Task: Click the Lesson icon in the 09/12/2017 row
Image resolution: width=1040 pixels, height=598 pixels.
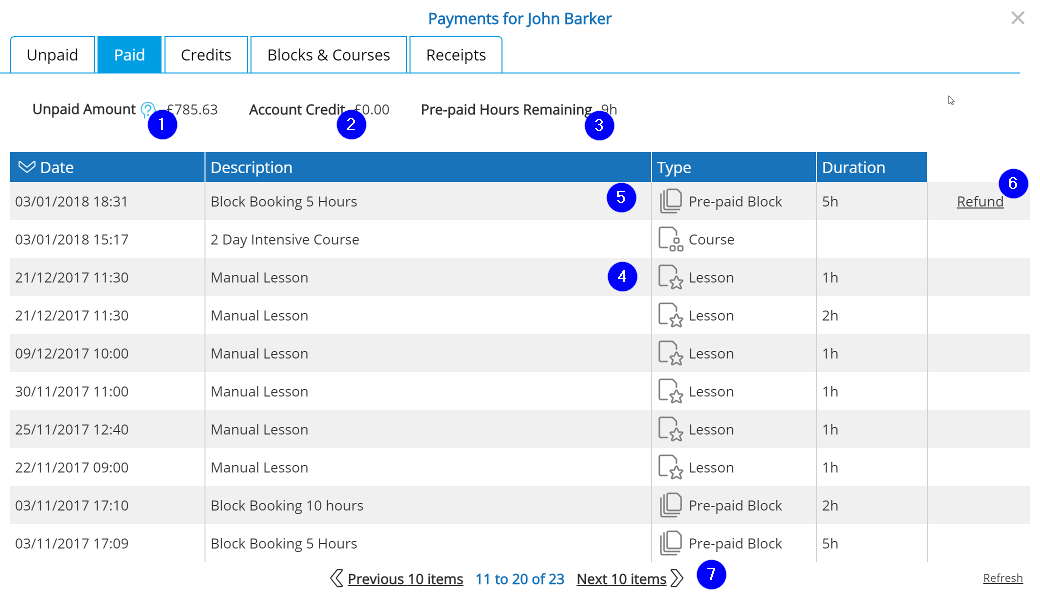Action: coord(670,353)
